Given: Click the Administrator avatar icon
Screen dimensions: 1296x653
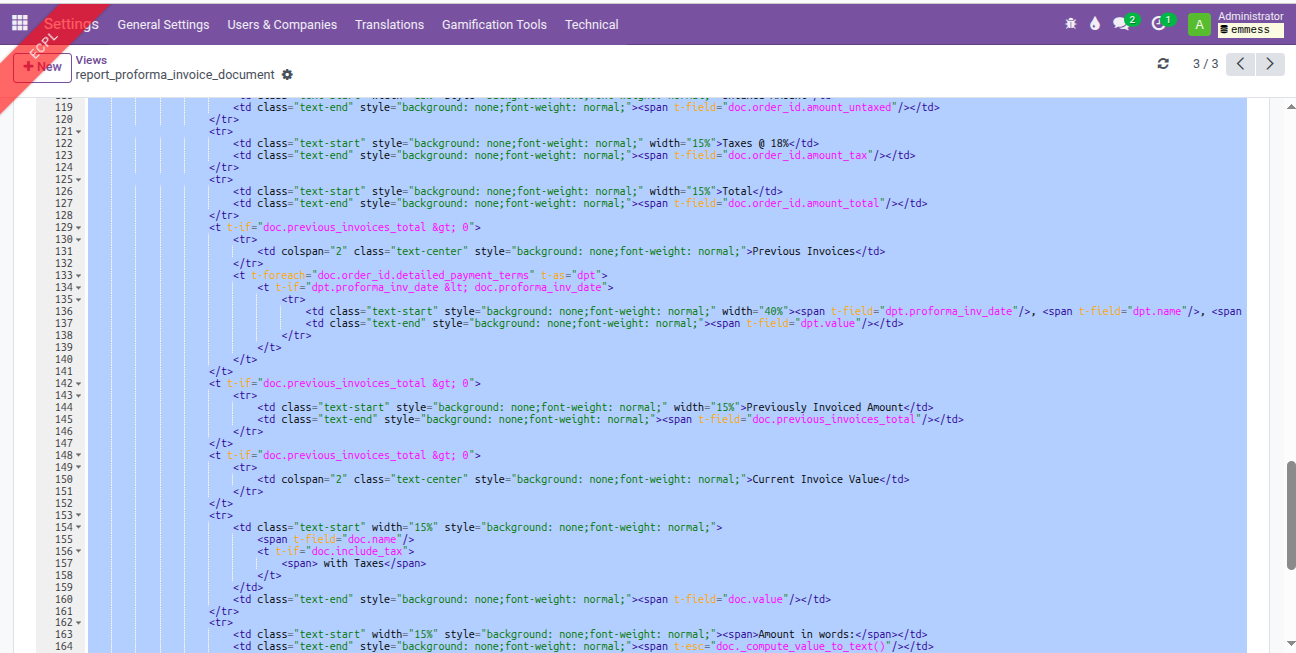Looking at the screenshot, I should click(1199, 24).
